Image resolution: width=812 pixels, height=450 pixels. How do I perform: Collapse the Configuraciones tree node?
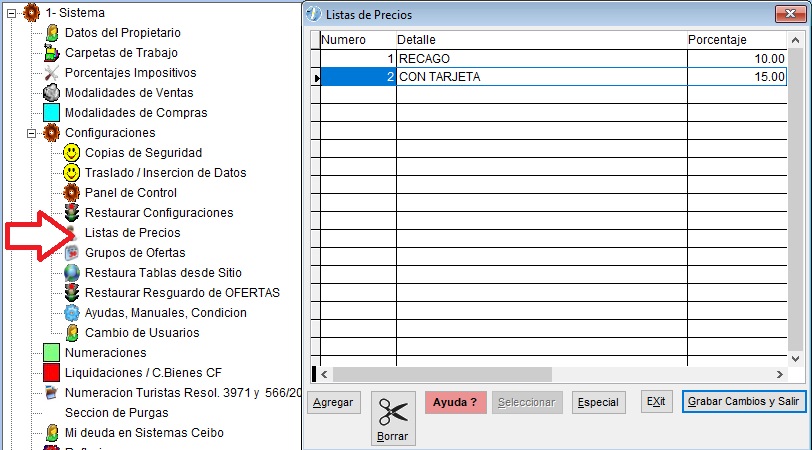pyautogui.click(x=31, y=133)
